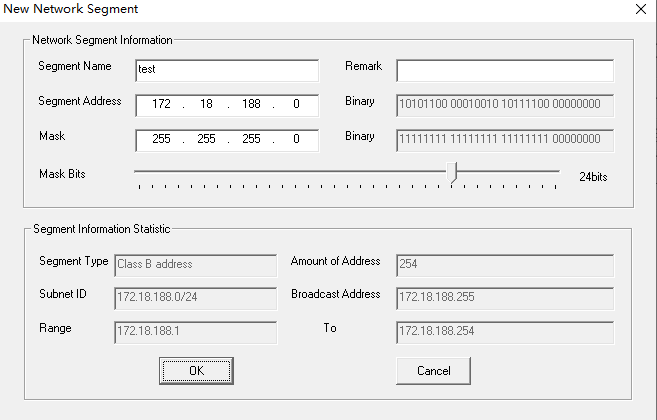Click the Segment Information Statistic group title

(x=101, y=229)
